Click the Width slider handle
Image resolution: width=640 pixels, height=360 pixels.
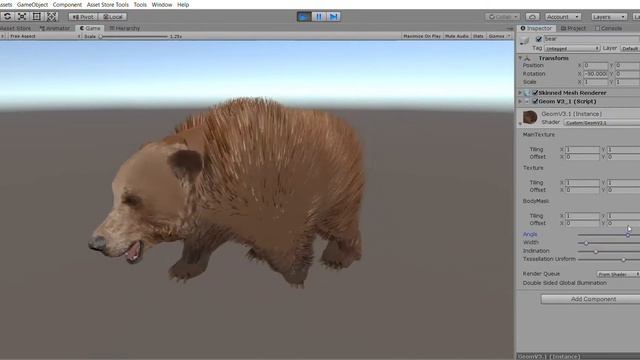click(586, 243)
